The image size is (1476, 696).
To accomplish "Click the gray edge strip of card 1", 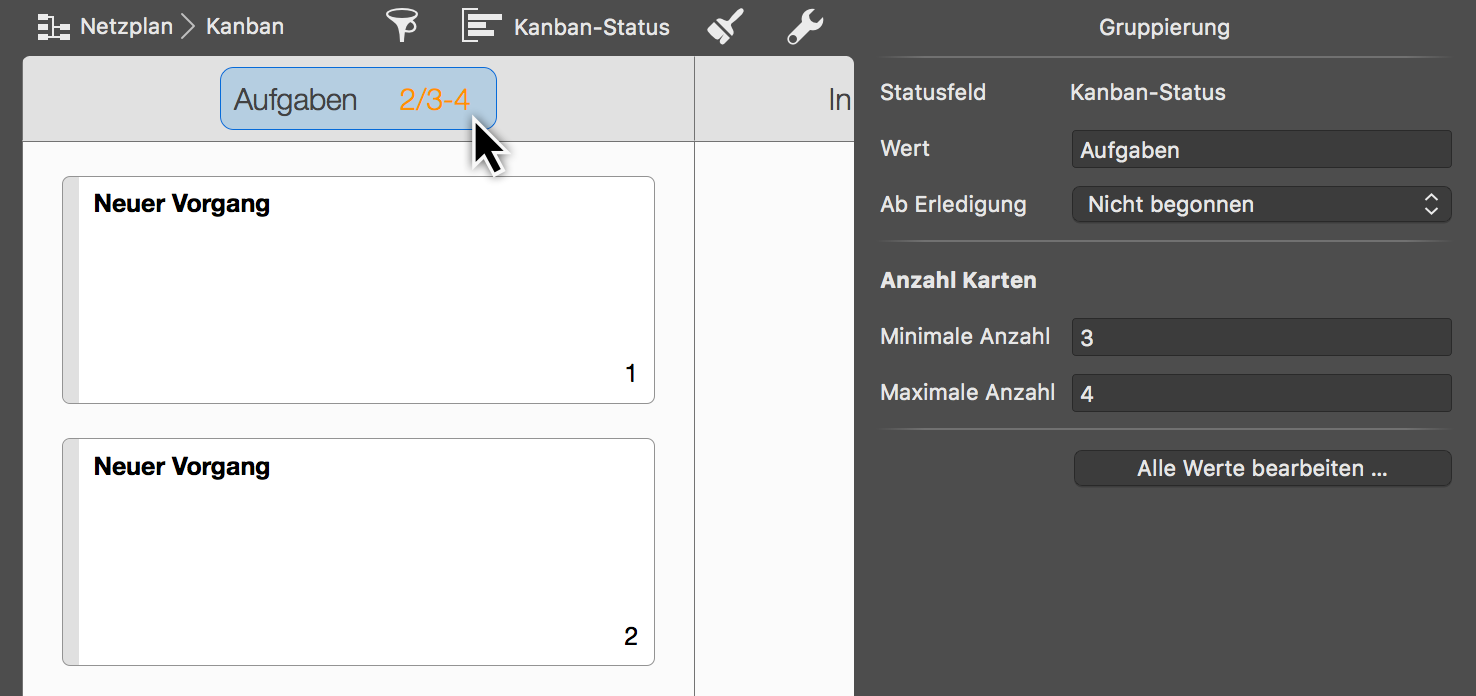I will point(70,289).
